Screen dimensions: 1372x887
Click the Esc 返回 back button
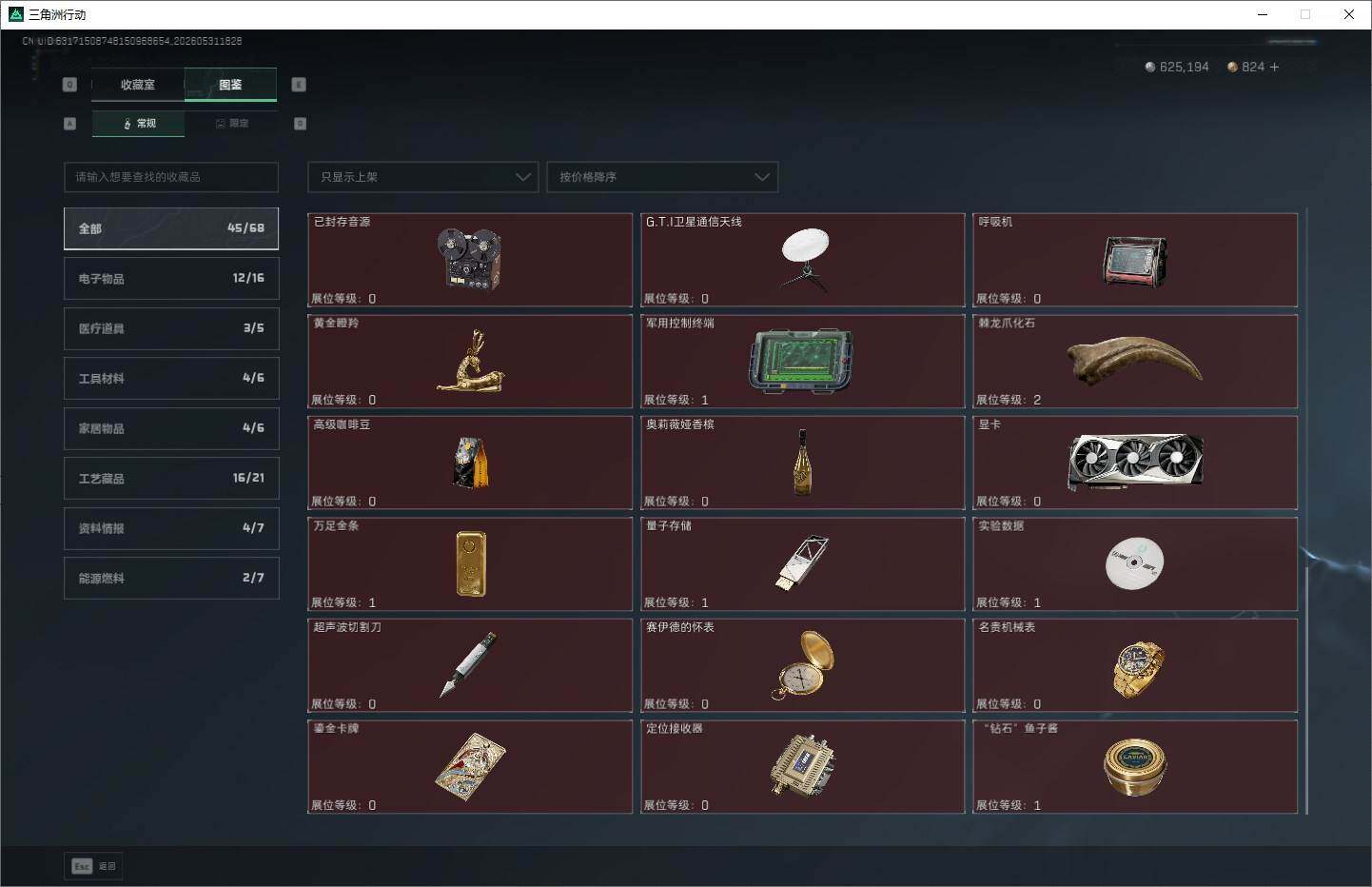(x=93, y=866)
